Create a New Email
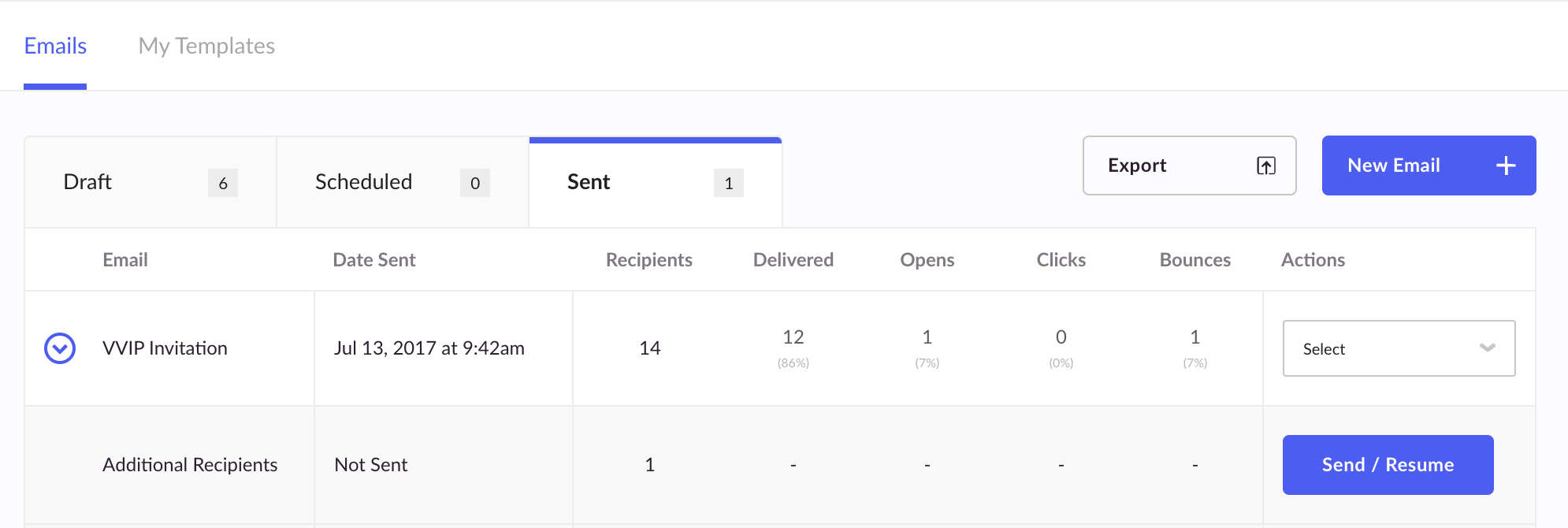 click(1429, 165)
